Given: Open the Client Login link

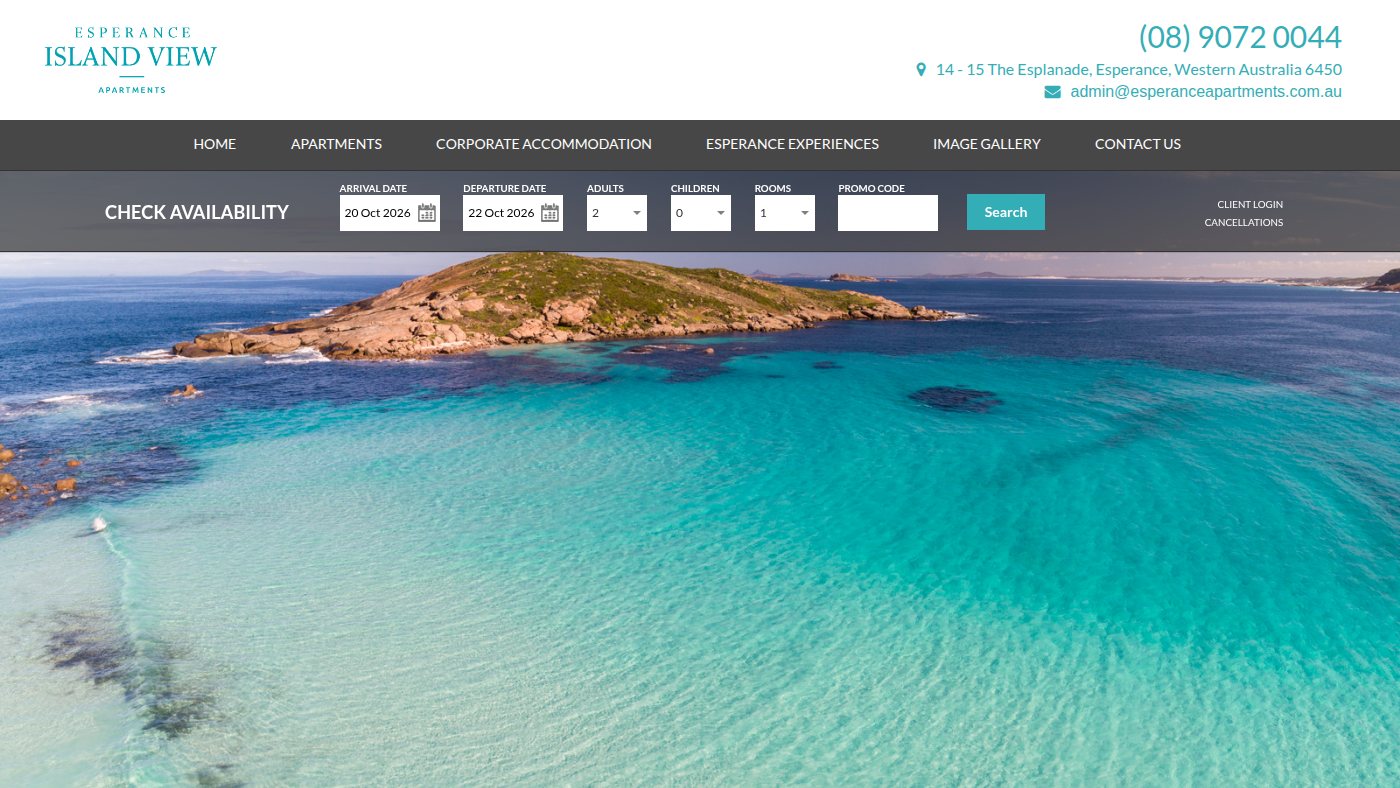Looking at the screenshot, I should click(1250, 204).
